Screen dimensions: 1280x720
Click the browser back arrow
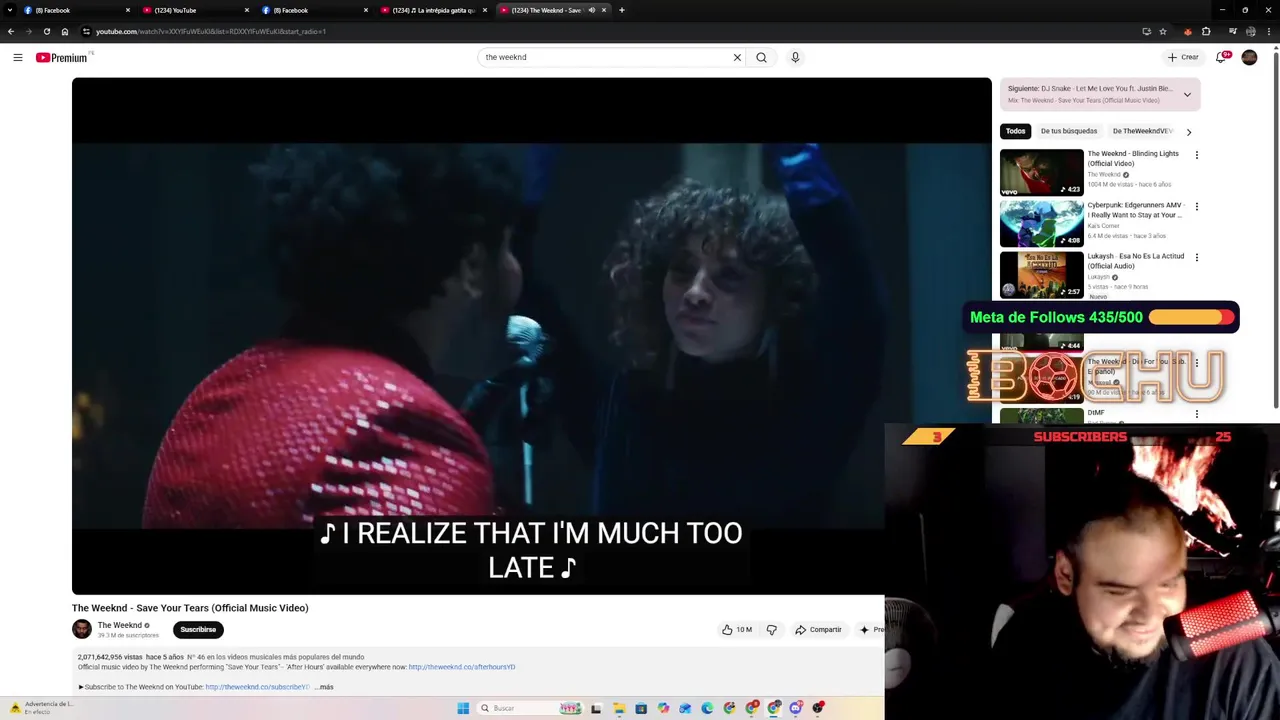(x=11, y=31)
